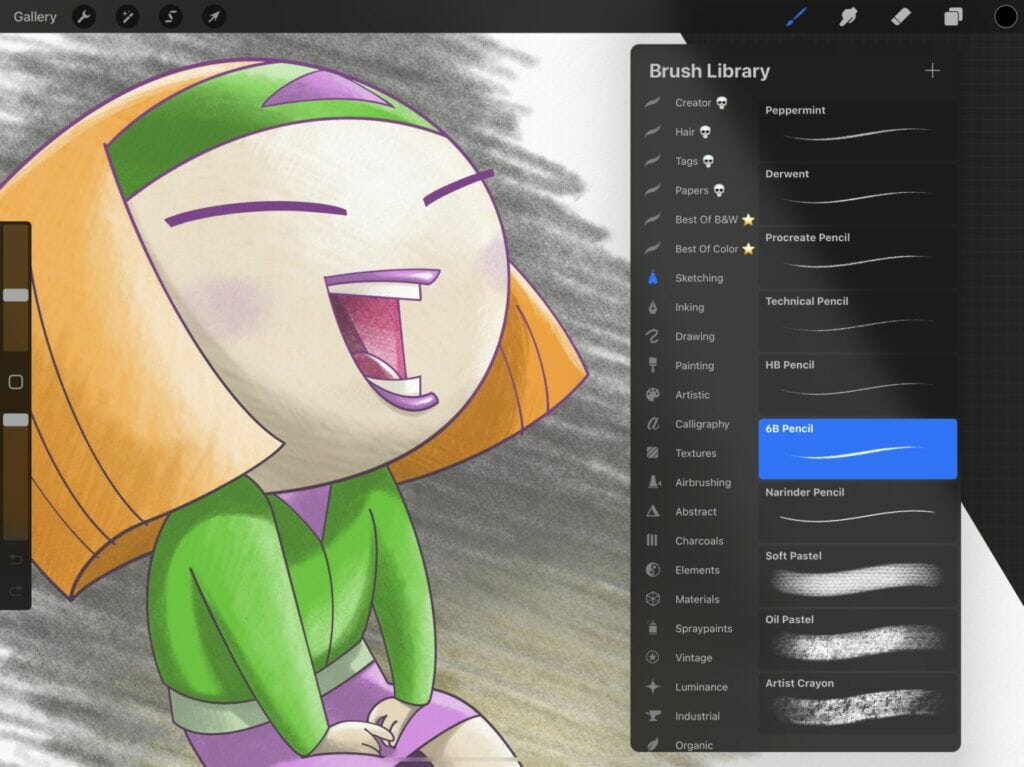The height and width of the screenshot is (767, 1024).
Task: Click the 'Brush Library' title text
Action: tap(709, 71)
